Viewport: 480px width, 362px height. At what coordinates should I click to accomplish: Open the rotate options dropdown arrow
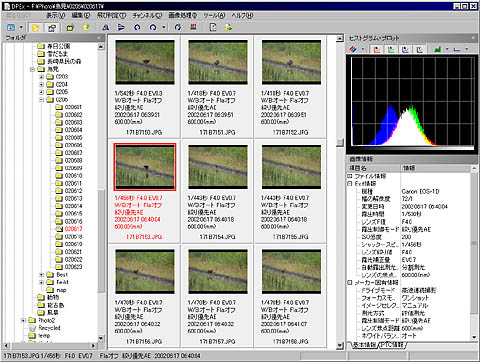[x=164, y=27]
